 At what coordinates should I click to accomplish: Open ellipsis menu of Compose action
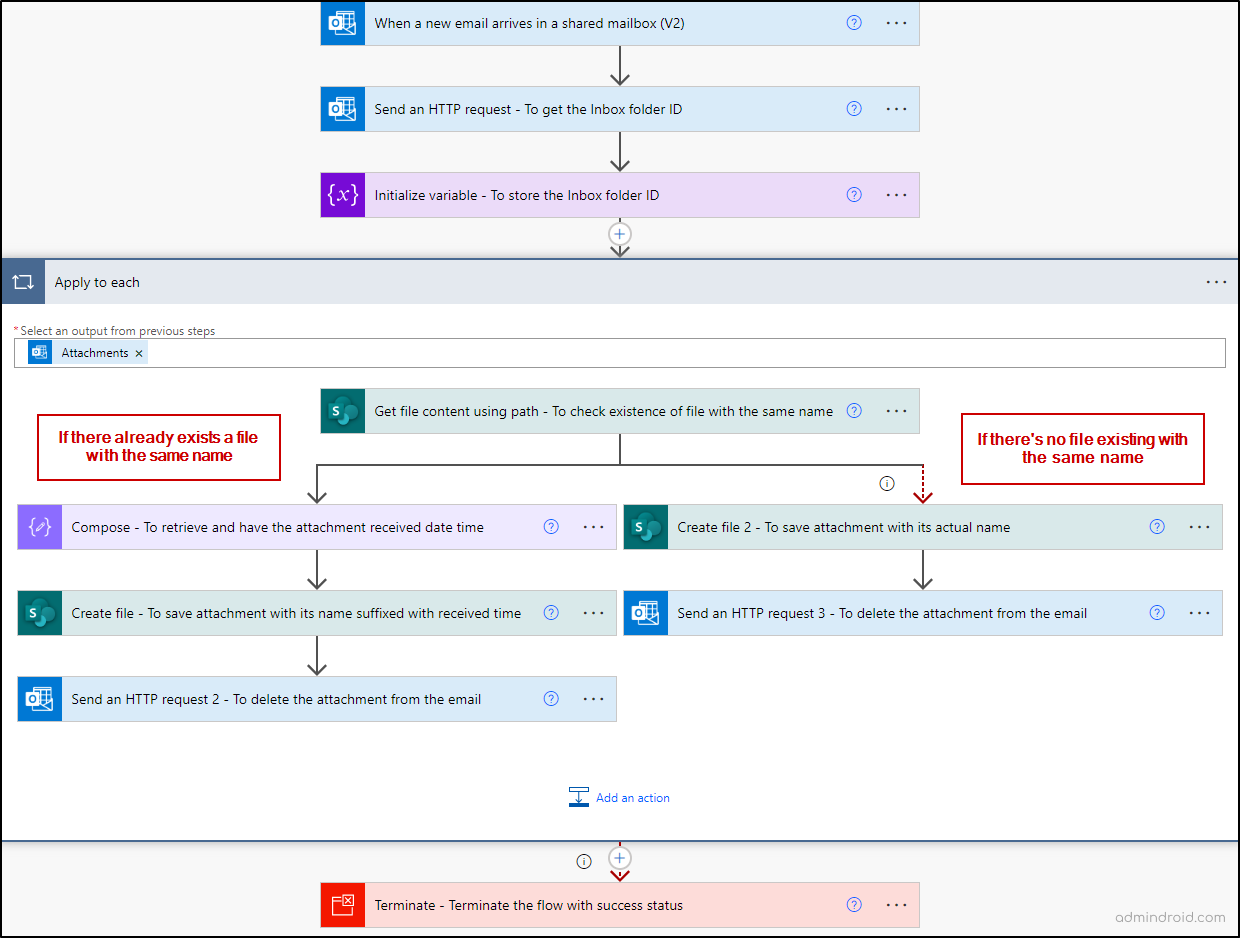pyautogui.click(x=593, y=527)
